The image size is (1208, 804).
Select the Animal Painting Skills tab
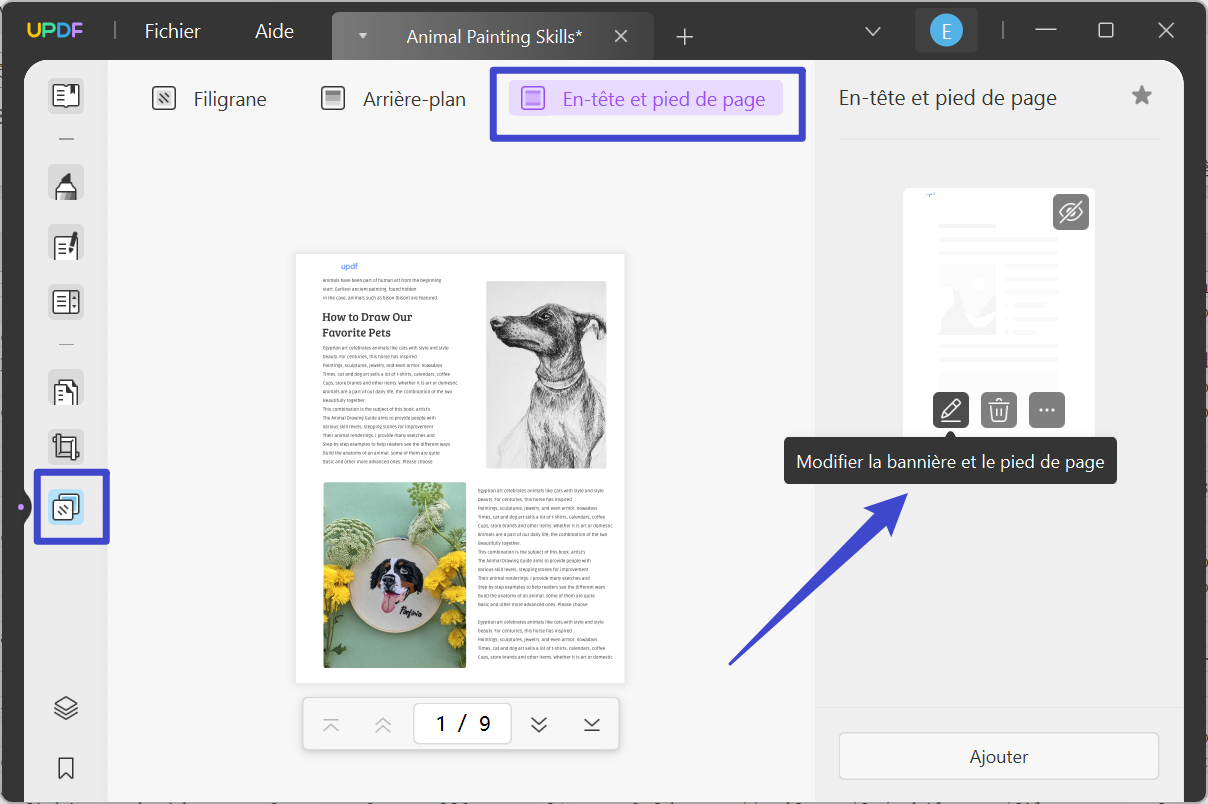point(493,36)
